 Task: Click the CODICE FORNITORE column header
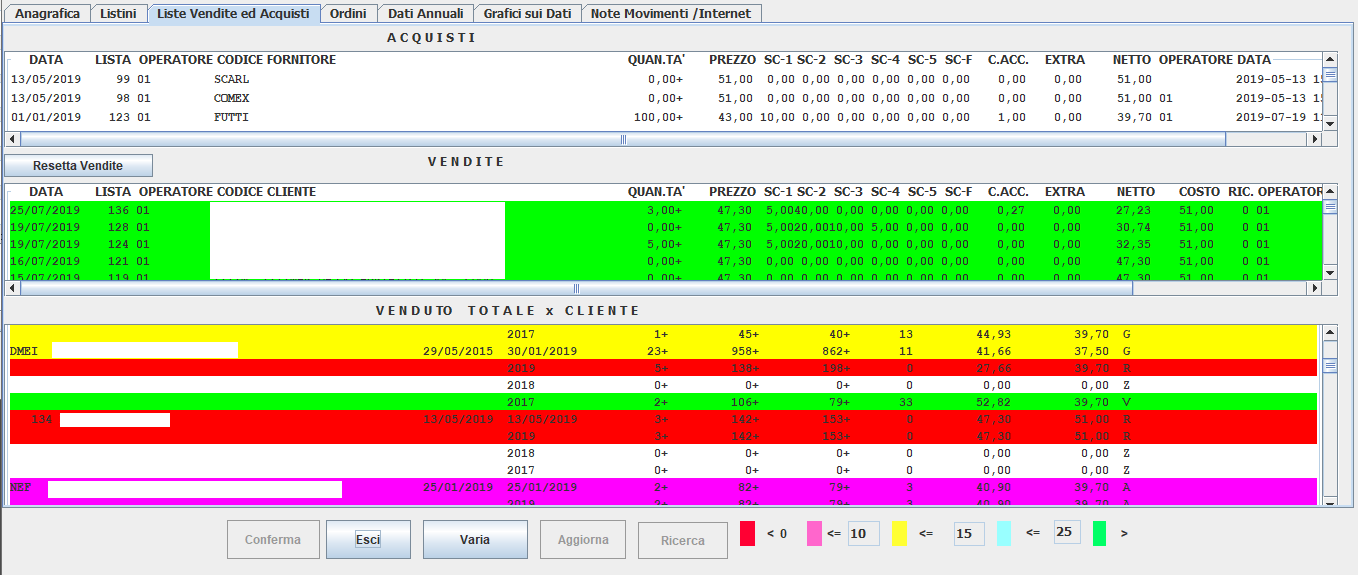click(276, 60)
